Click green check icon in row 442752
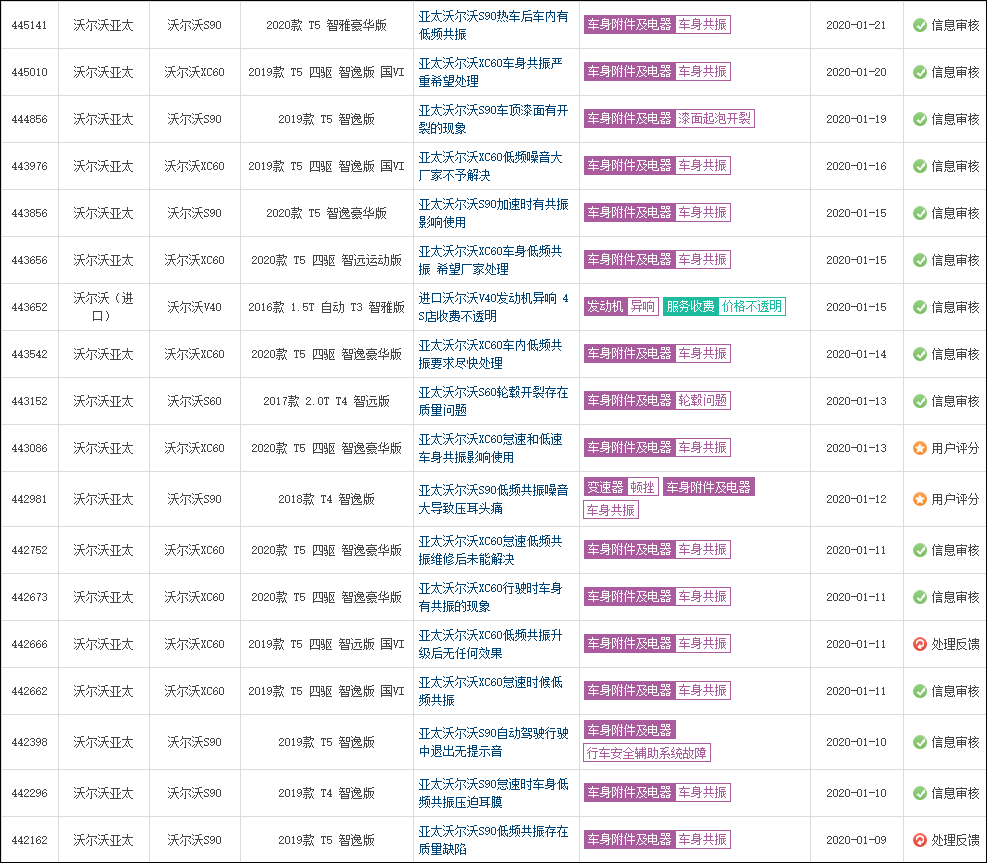The height and width of the screenshot is (863, 987). [x=920, y=550]
